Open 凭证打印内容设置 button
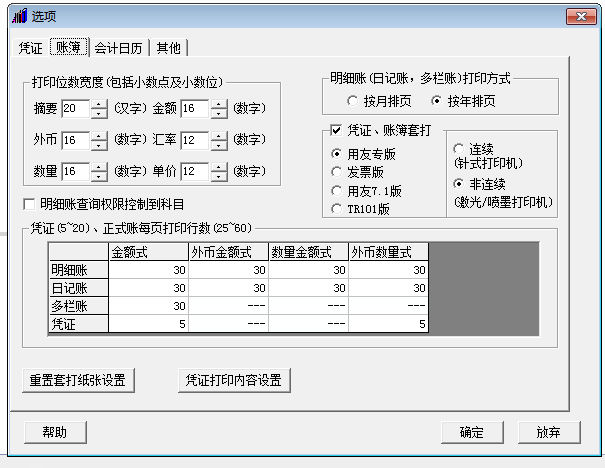 [234, 380]
